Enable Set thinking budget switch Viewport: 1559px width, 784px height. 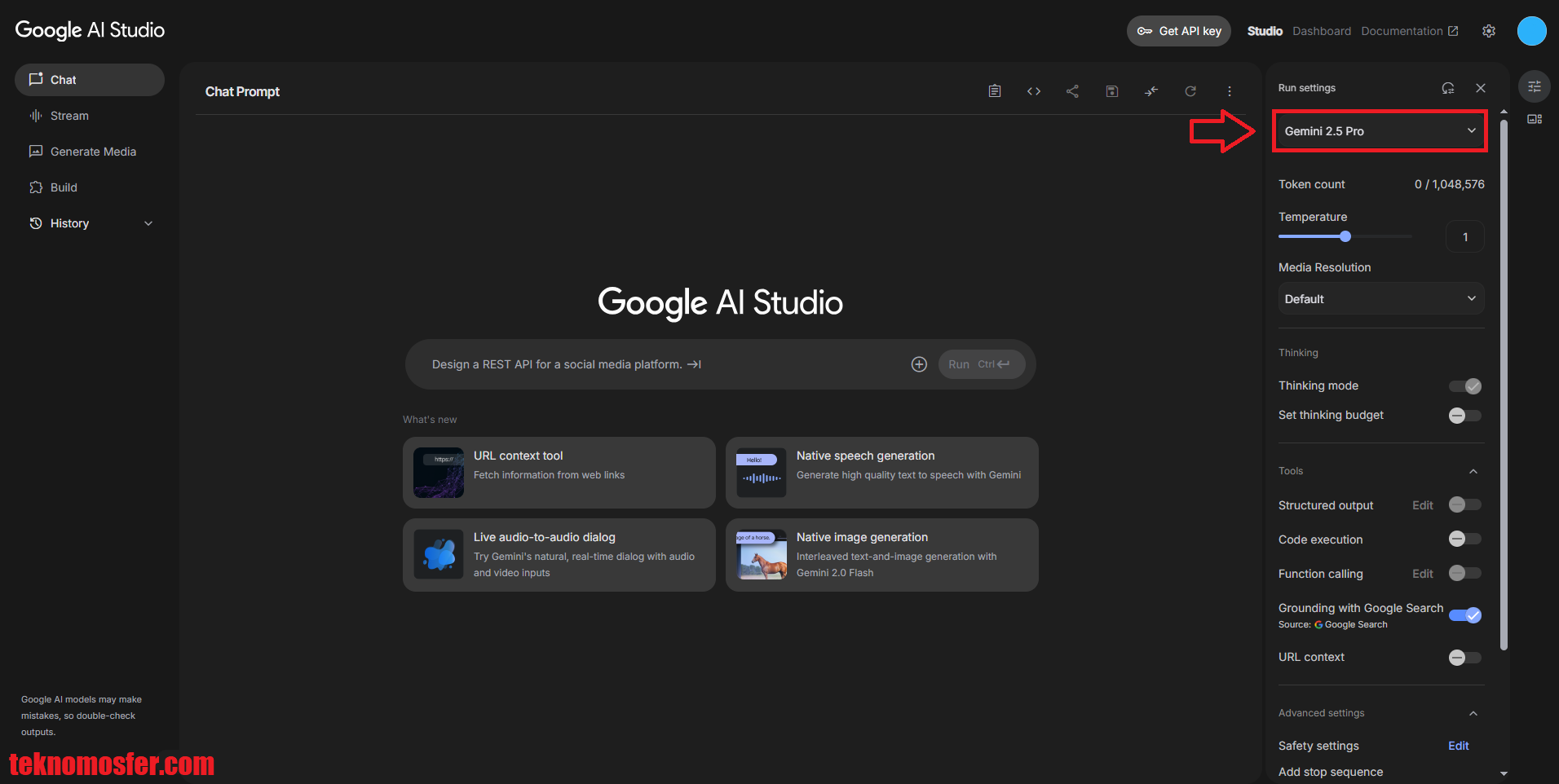pos(1465,416)
